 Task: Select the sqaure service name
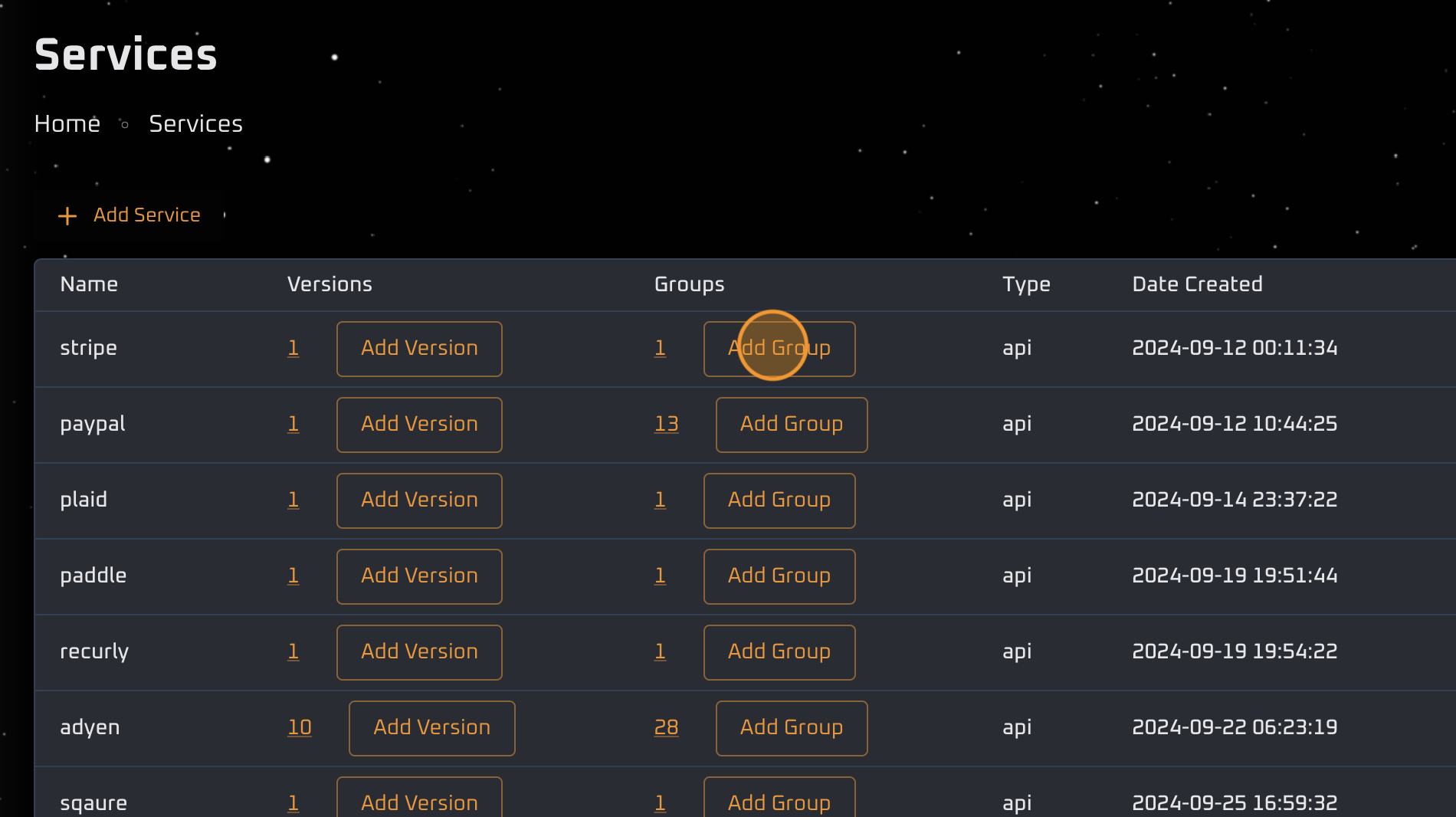point(93,803)
